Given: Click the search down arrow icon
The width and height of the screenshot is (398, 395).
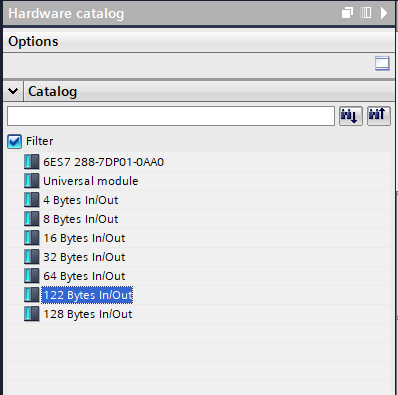Looking at the screenshot, I should 351,116.
